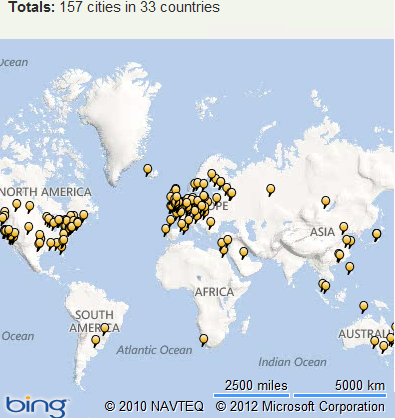Select the pin in South Africa
Image resolution: width=395 pixels, height=420 pixels.
203,340
